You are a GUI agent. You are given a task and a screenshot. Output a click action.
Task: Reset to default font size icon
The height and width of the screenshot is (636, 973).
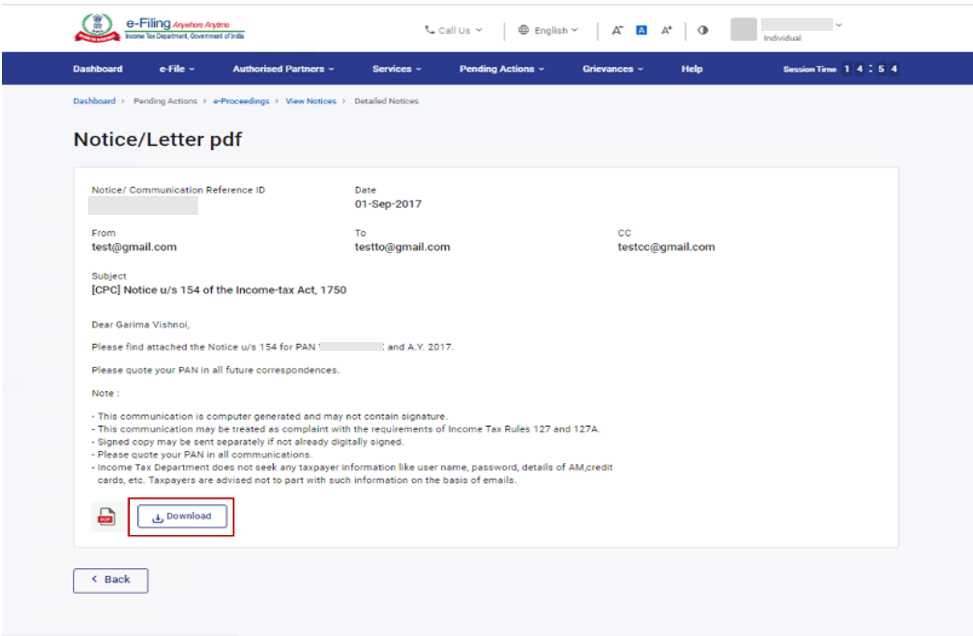point(642,30)
